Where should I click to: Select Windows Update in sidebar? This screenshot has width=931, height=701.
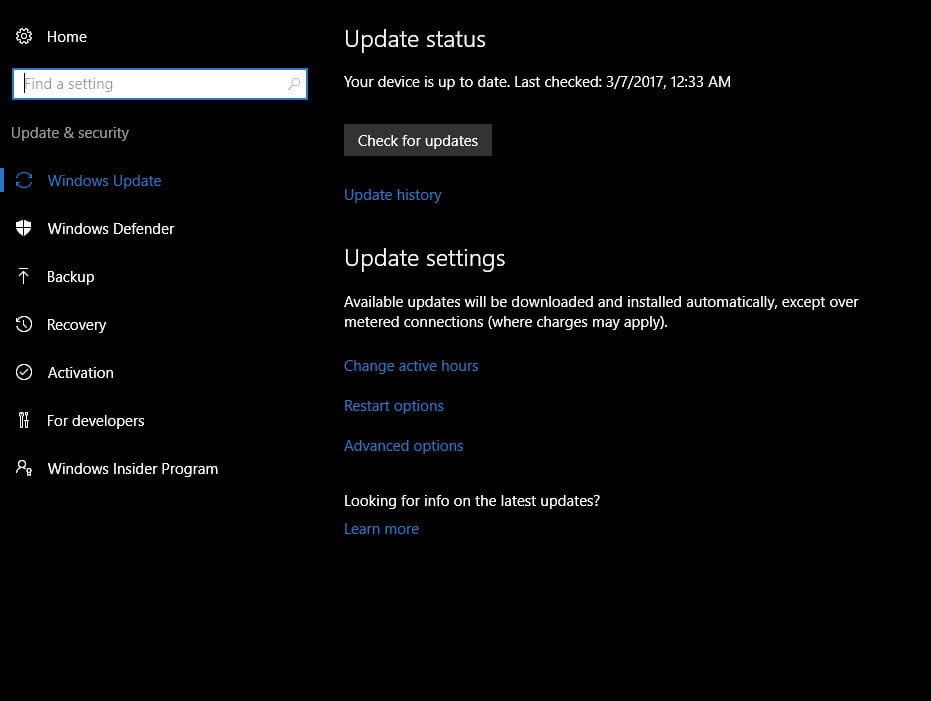coord(104,180)
